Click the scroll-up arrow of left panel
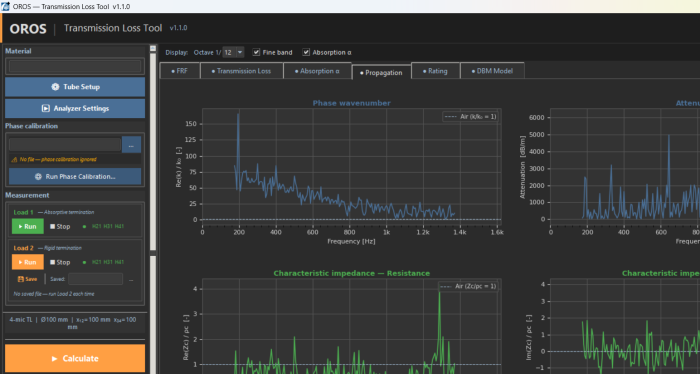 pos(153,48)
